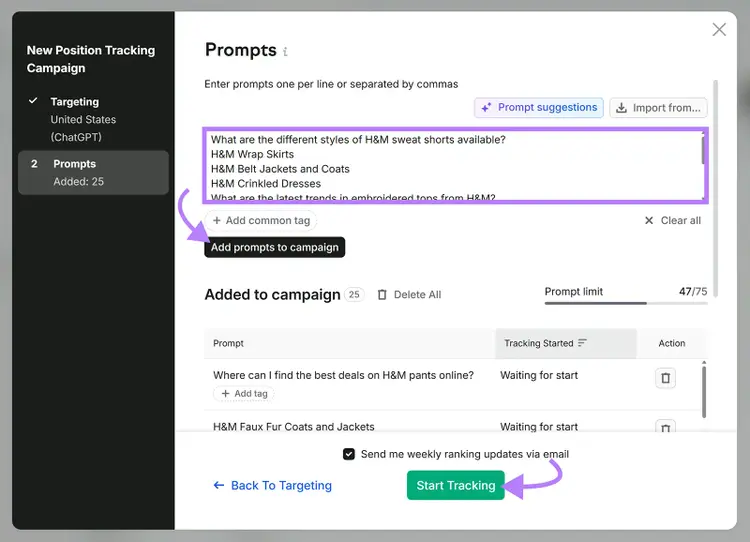The width and height of the screenshot is (750, 542).
Task: Click the Start Tracking button
Action: pos(455,486)
